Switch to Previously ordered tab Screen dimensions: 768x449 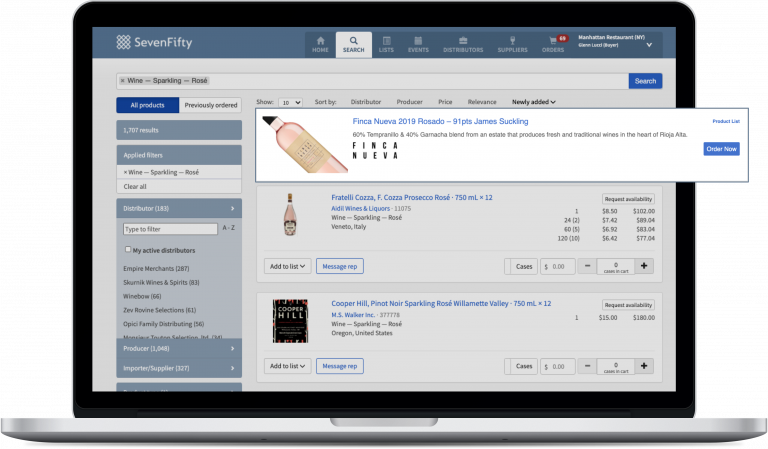pyautogui.click(x=211, y=105)
